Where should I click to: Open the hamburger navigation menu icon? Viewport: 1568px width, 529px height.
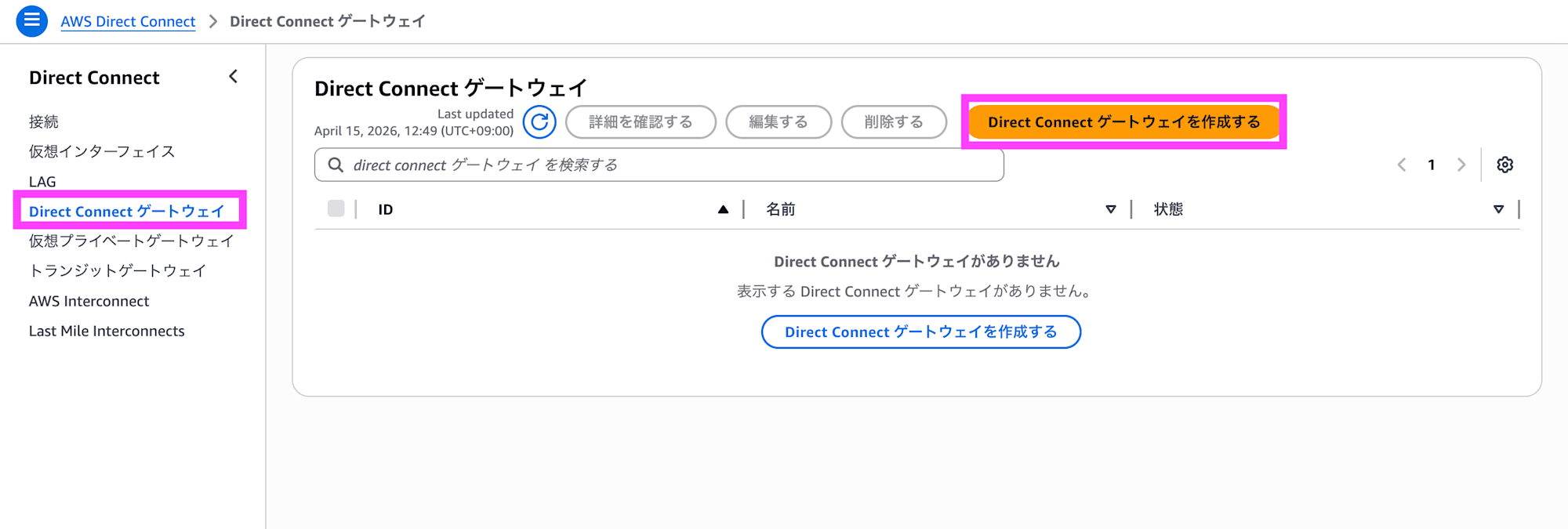32,21
